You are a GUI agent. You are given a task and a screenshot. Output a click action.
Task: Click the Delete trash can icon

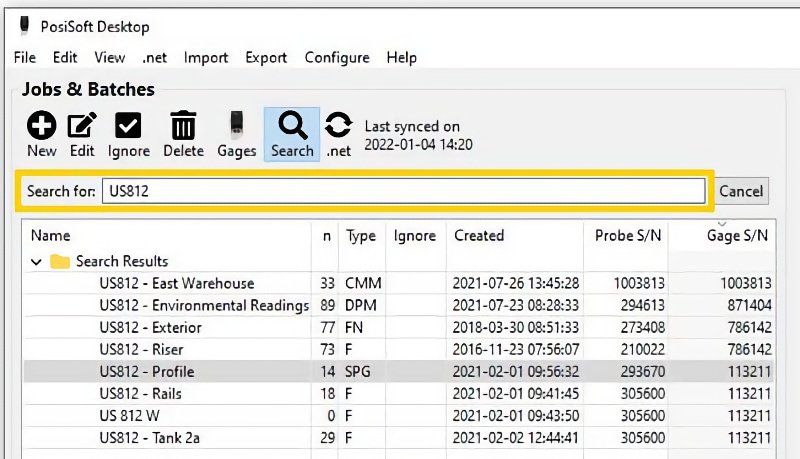tap(183, 126)
